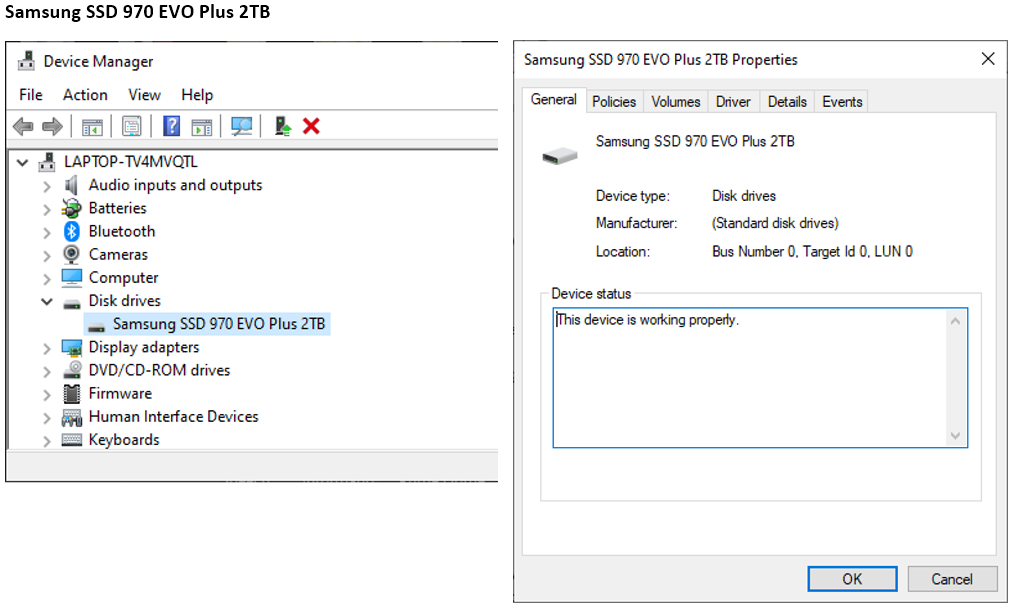Click the Human Interface Devices icon
The height and width of the screenshot is (607, 1011).
(x=72, y=417)
